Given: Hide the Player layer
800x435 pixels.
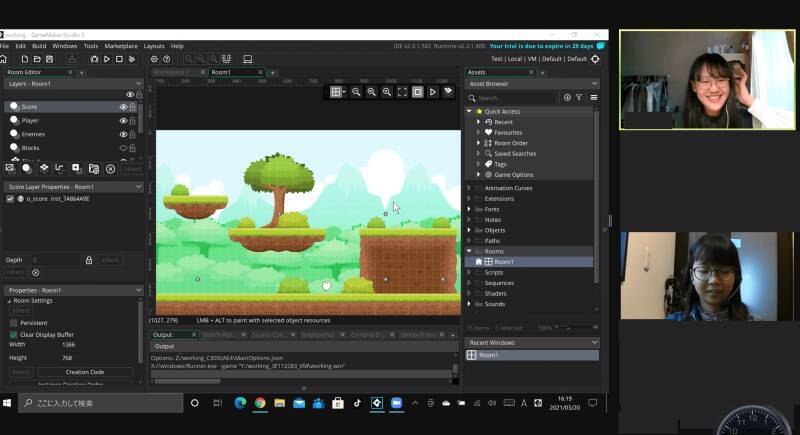Looking at the screenshot, I should tap(123, 121).
